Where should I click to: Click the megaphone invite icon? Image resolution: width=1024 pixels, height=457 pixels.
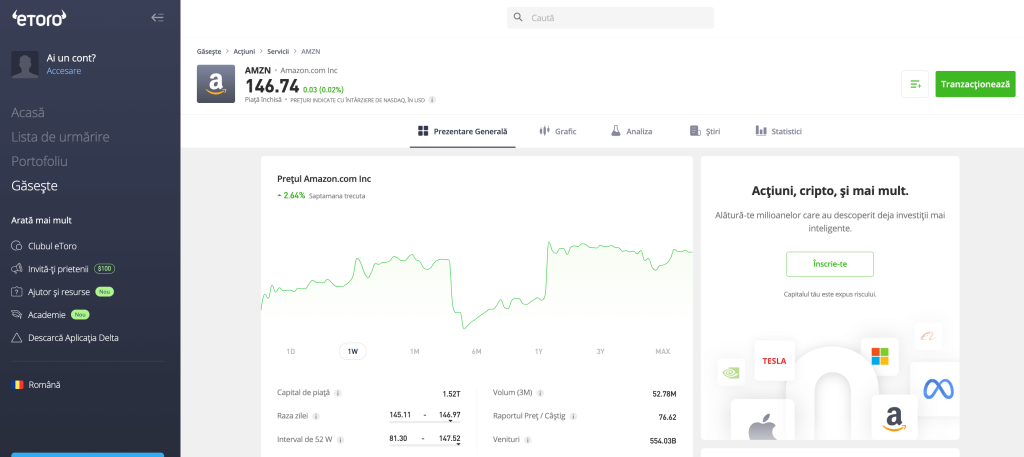[x=17, y=268]
